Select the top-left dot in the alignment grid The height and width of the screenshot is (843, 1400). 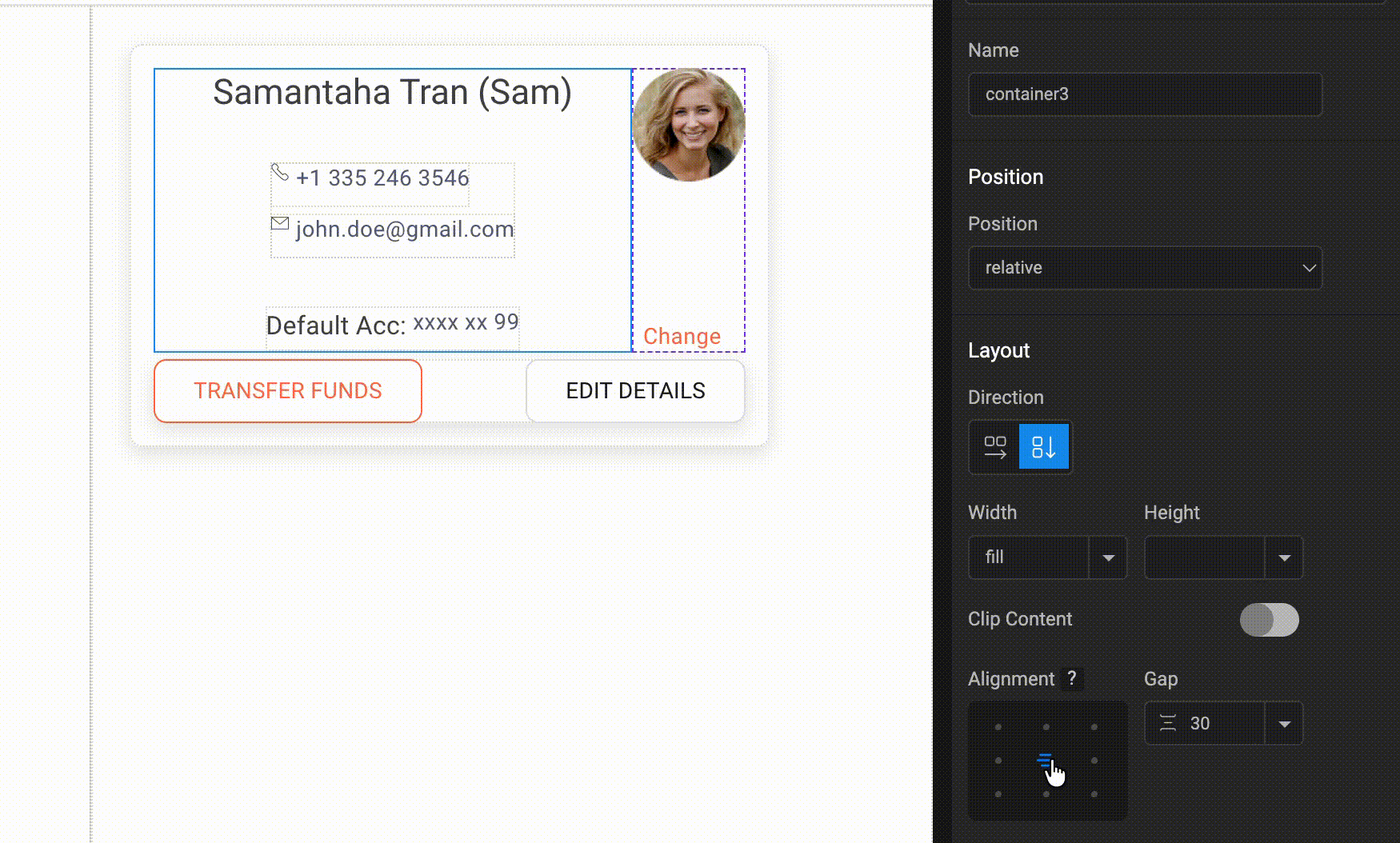(x=997, y=727)
